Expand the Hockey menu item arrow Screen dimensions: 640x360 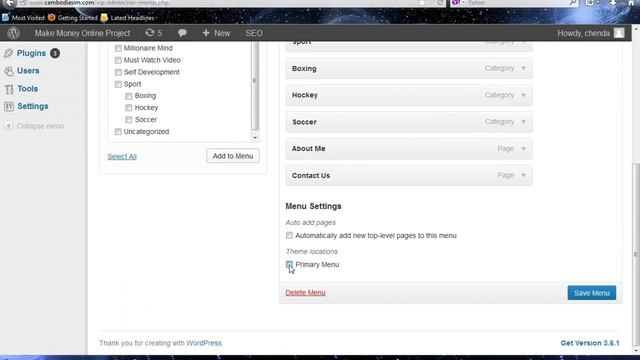click(x=524, y=95)
